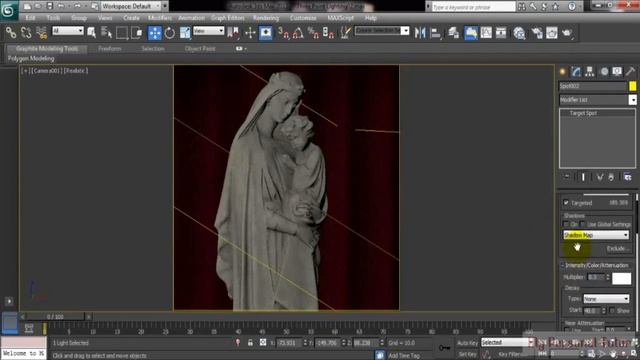Toggle Keyboard Shortcut Override
This screenshot has height=360, width=640.
(x=266, y=33)
